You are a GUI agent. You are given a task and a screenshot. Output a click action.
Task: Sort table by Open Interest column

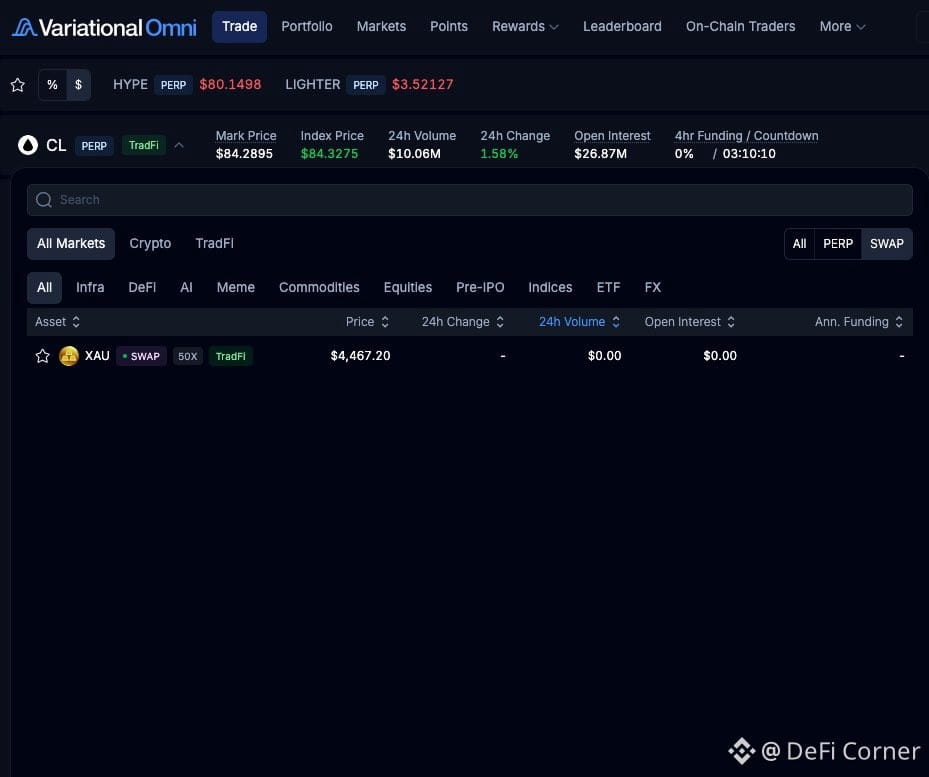point(690,322)
